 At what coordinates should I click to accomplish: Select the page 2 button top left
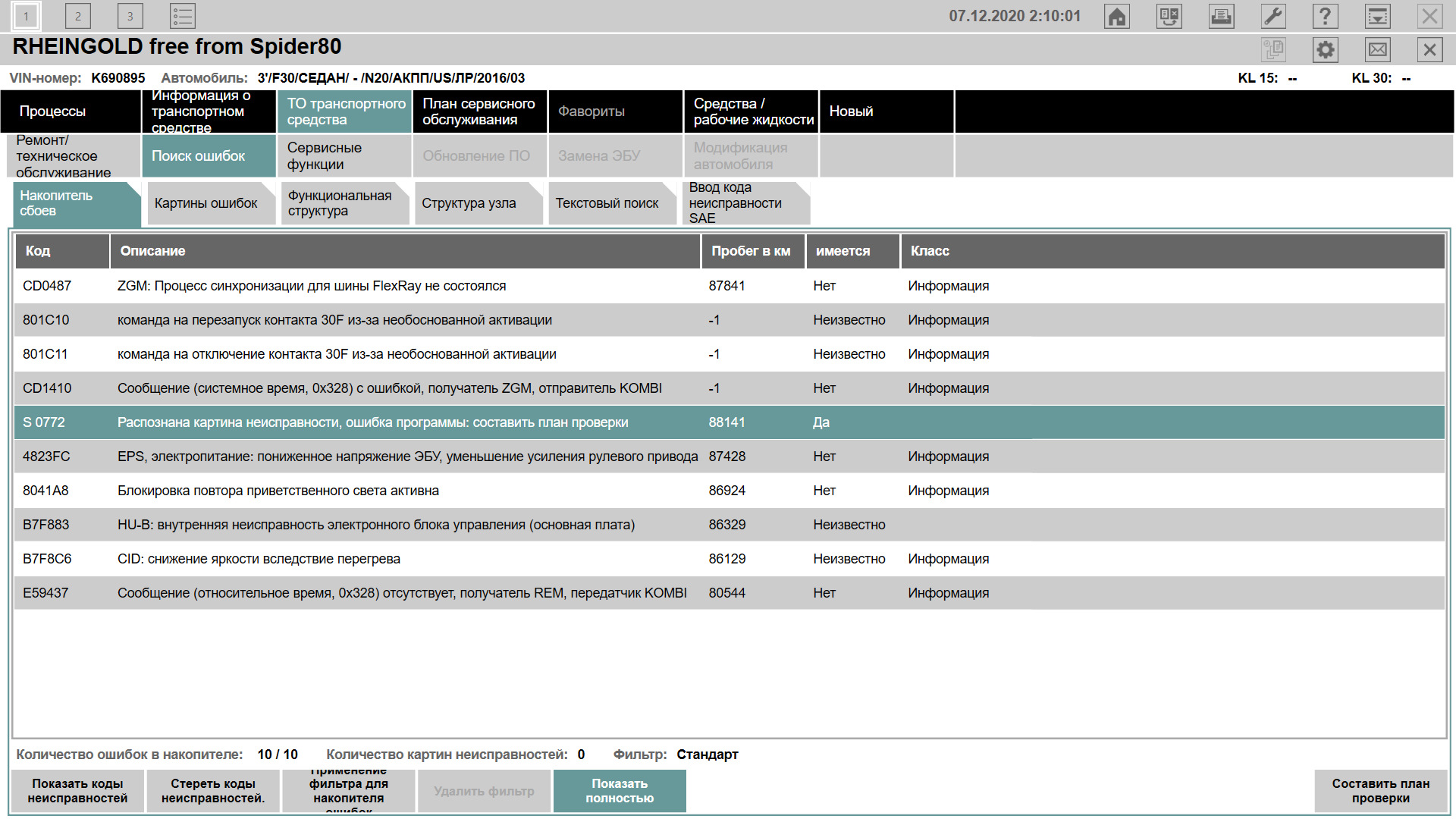point(77,16)
